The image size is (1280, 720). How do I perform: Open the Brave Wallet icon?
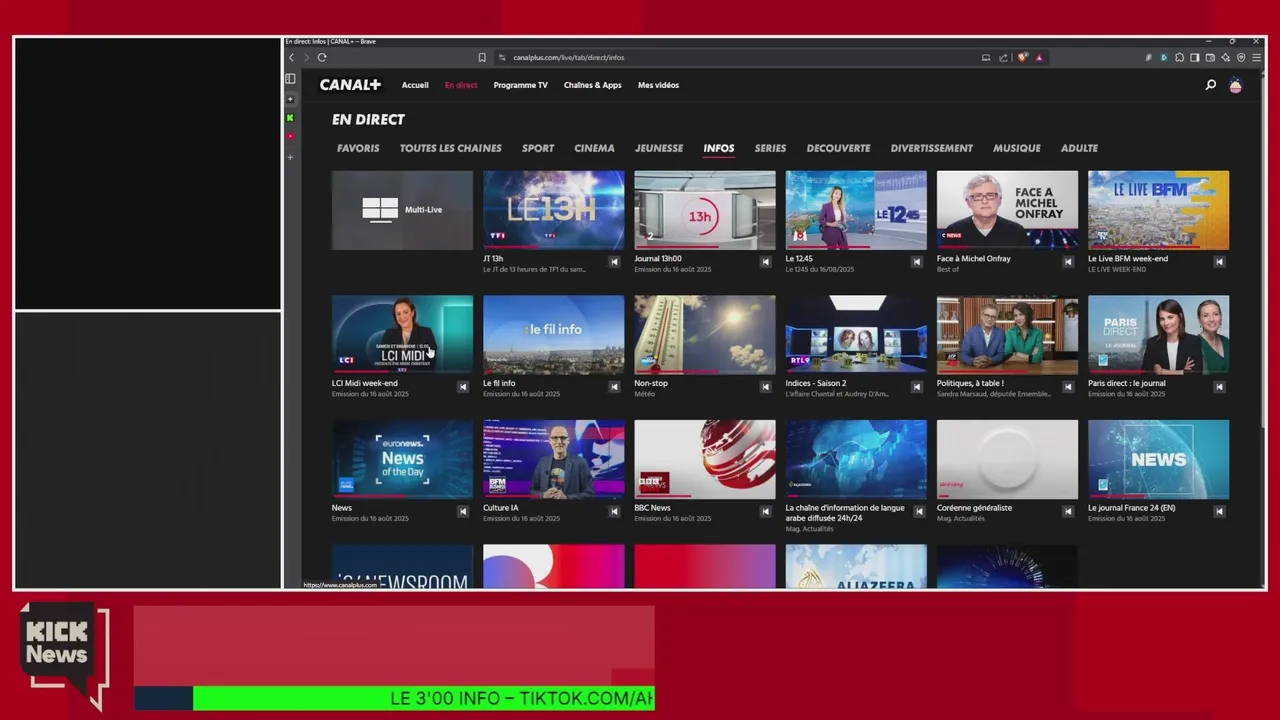[x=1210, y=57]
